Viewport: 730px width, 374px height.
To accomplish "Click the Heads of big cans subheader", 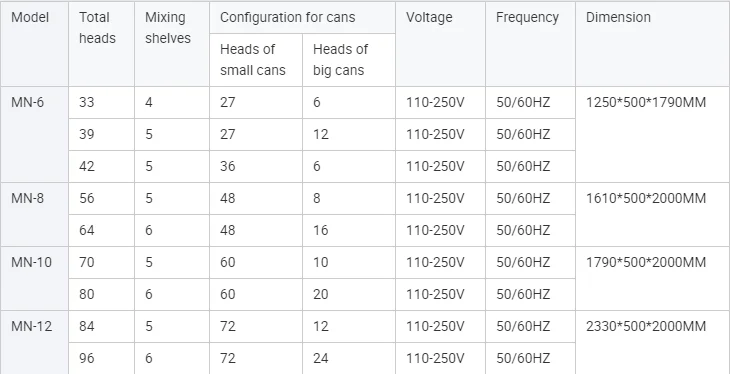I will pos(349,60).
